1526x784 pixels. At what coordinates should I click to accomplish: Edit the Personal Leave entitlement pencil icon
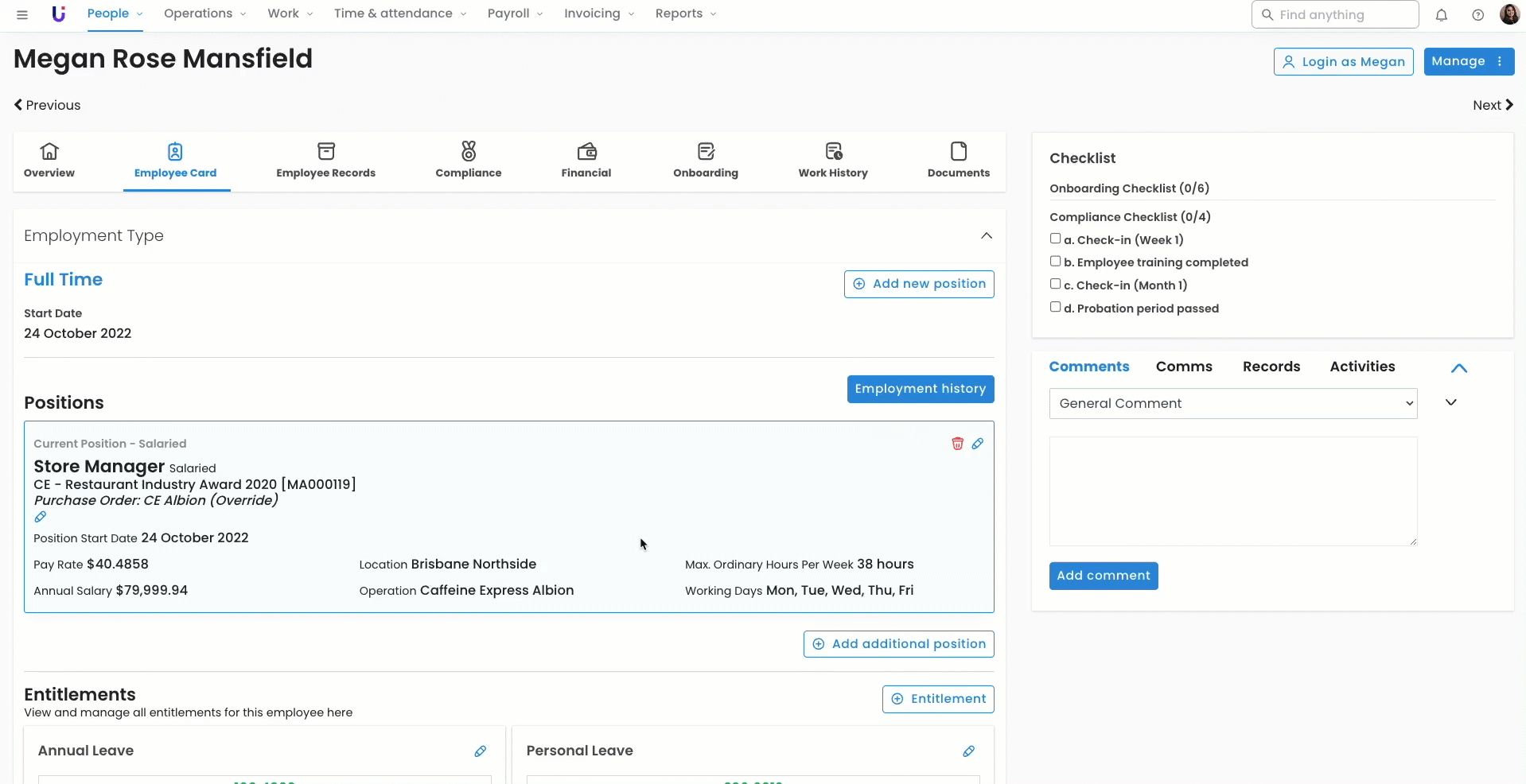tap(968, 751)
